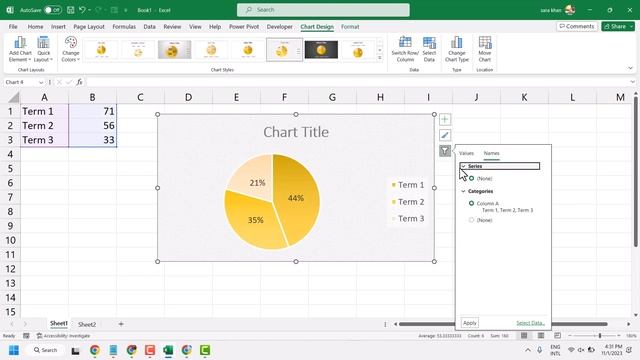Viewport: 640px width, 360px height.
Task: Click the horizontal scrollbar
Action: (x=503, y=324)
